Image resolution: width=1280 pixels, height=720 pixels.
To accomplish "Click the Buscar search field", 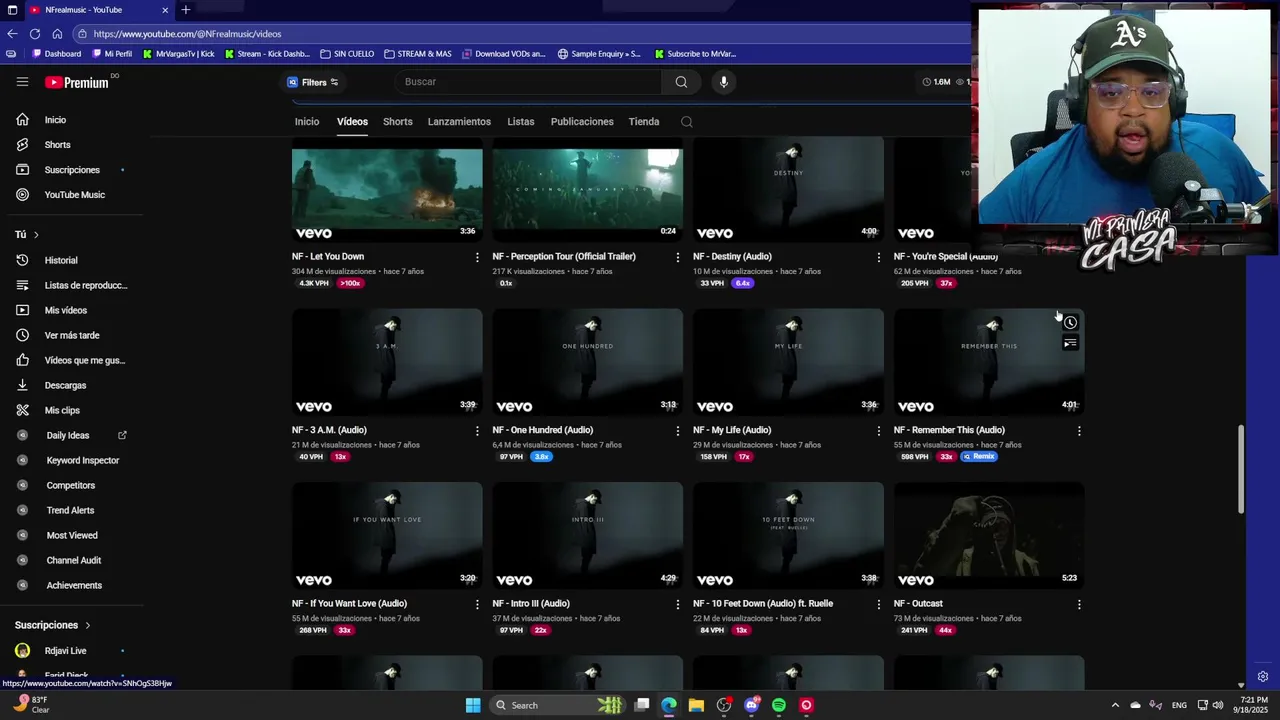I will coord(530,82).
